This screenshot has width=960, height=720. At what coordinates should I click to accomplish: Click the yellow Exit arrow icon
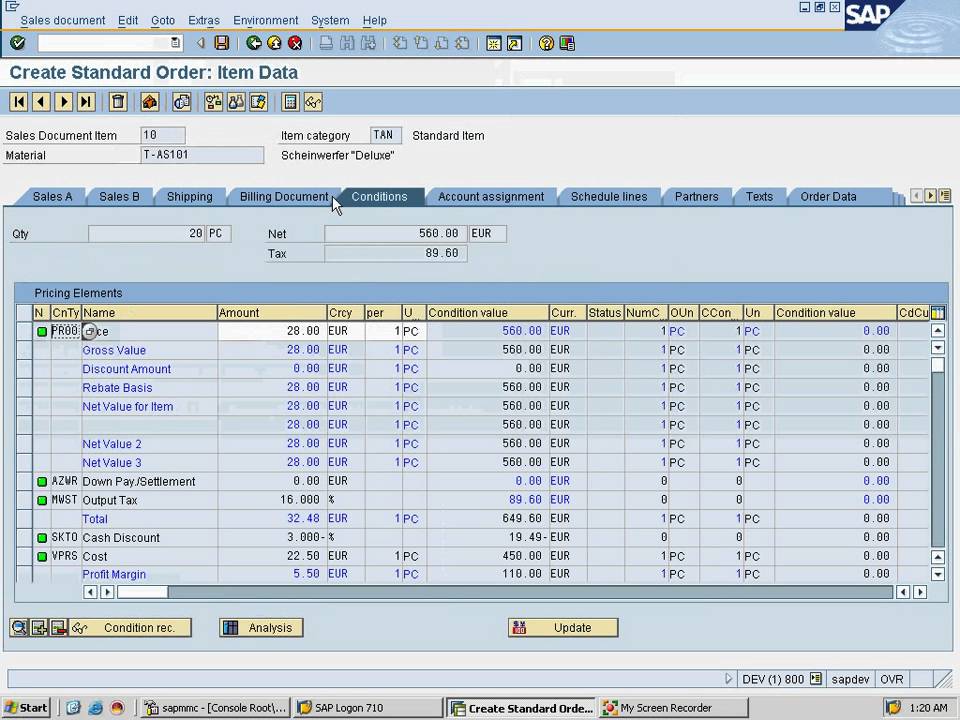[274, 43]
